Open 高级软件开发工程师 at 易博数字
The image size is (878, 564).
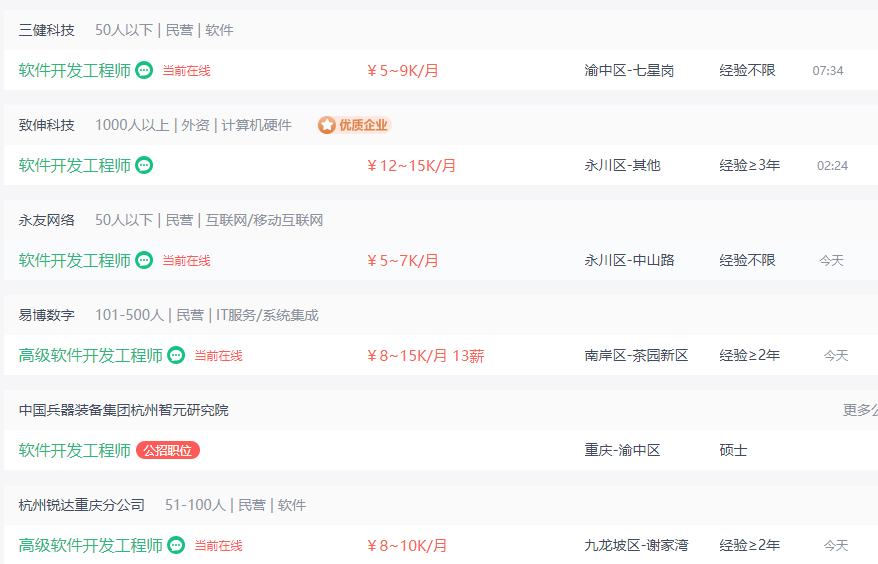coord(90,355)
